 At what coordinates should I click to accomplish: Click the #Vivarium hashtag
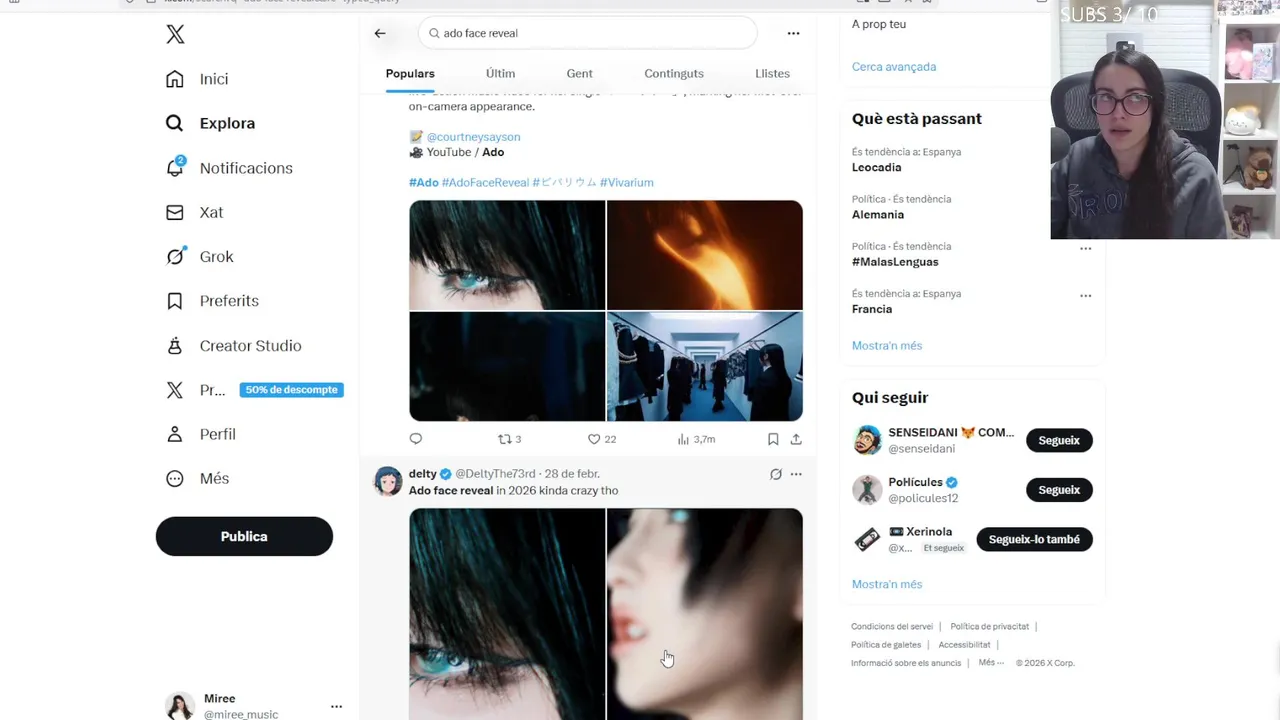pos(626,182)
